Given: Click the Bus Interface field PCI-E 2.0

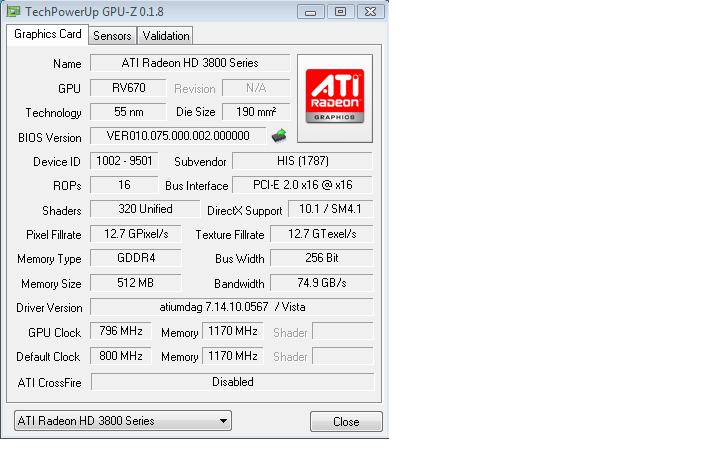Looking at the screenshot, I should coord(303,185).
